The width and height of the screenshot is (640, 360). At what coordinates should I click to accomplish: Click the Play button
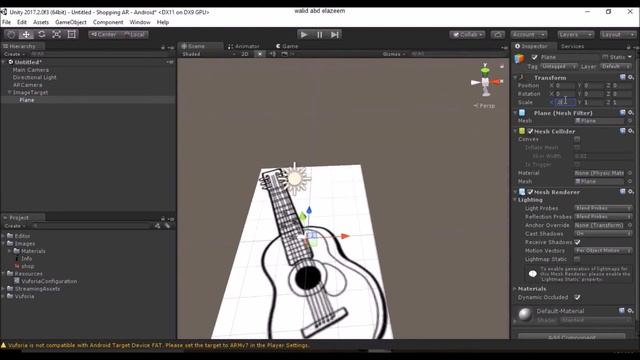click(304, 35)
